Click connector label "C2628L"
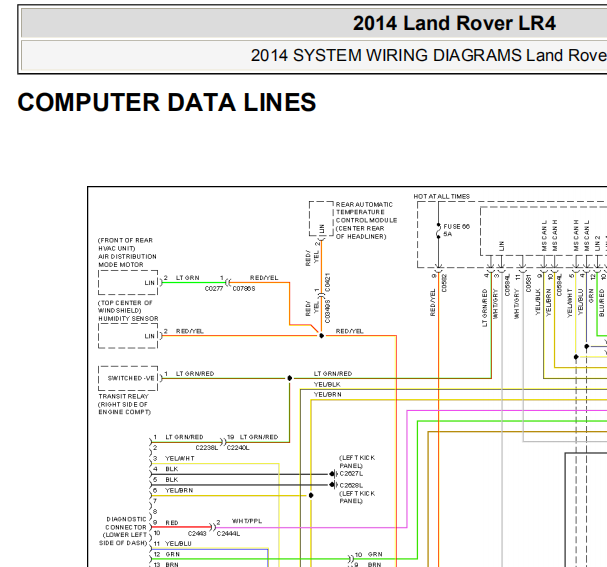The image size is (607, 567). 351,485
